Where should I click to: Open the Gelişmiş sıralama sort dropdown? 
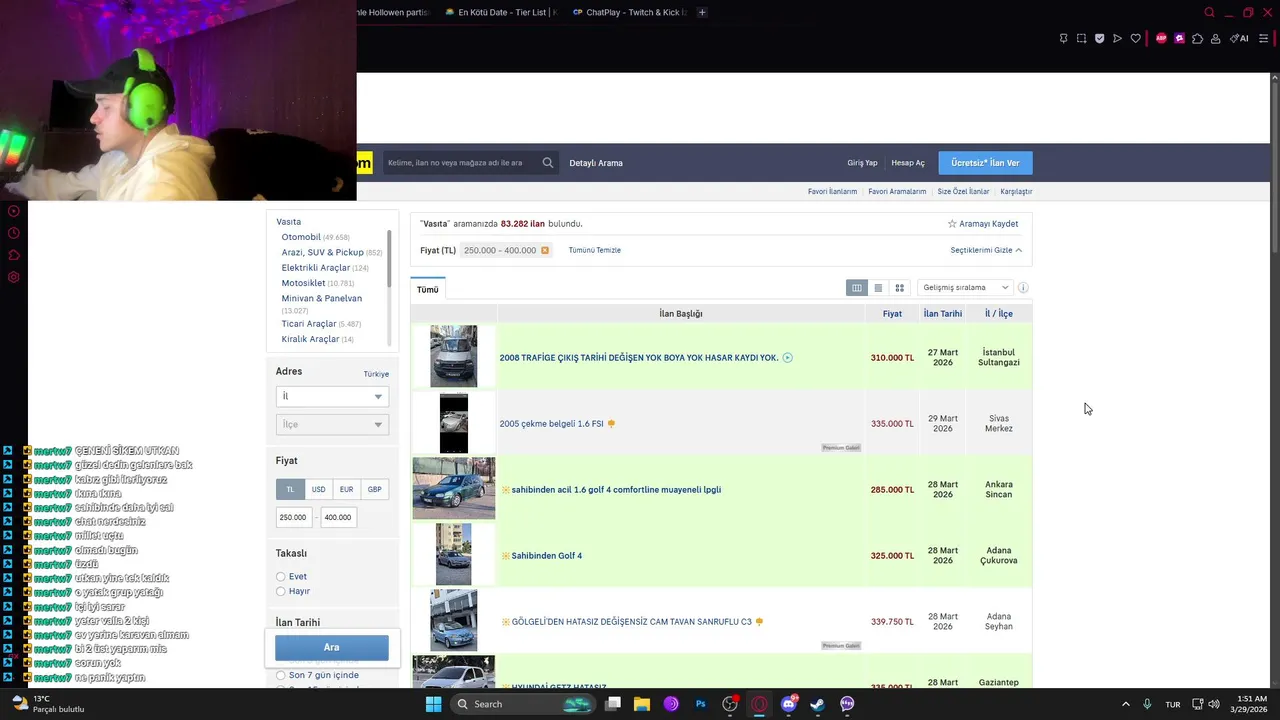[x=964, y=288]
